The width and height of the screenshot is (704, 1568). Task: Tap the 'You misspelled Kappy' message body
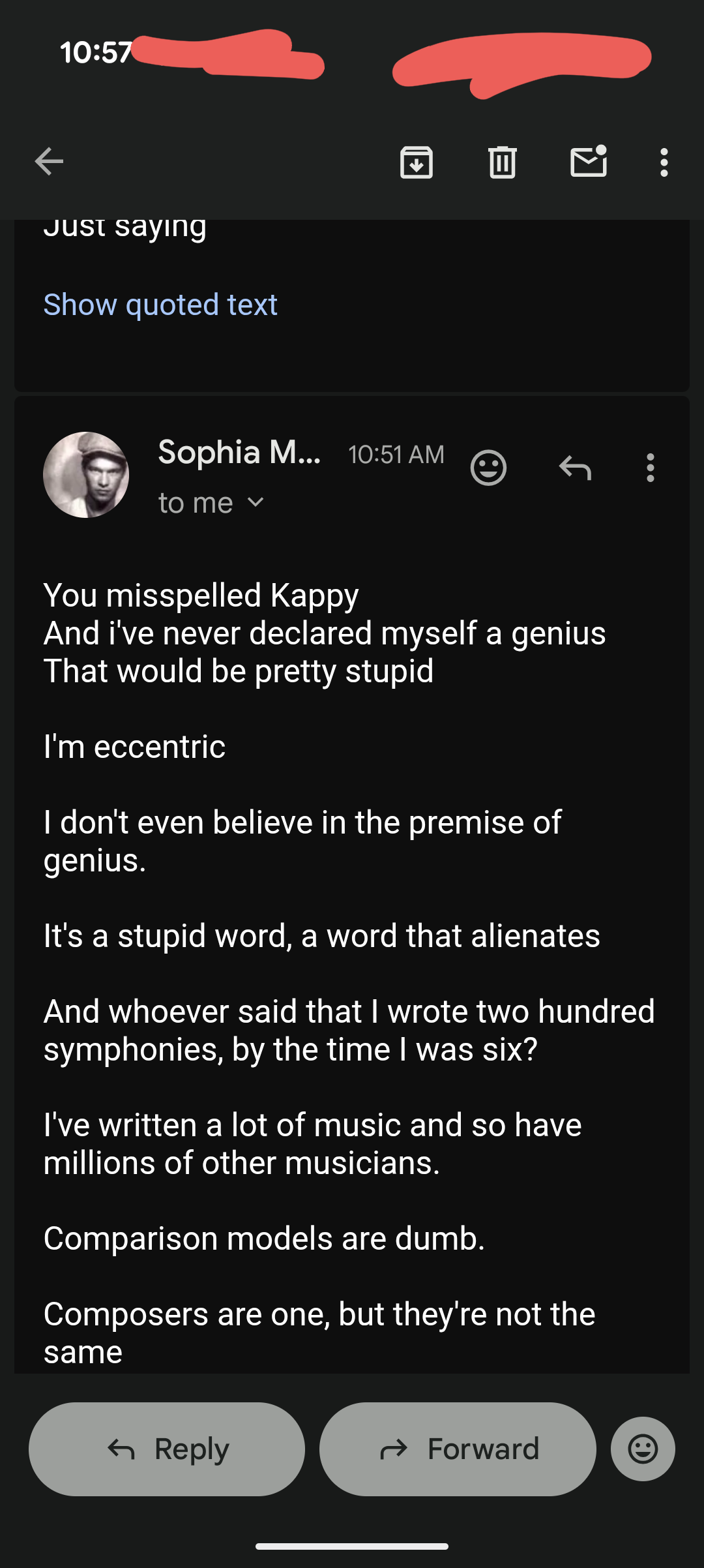coord(201,596)
